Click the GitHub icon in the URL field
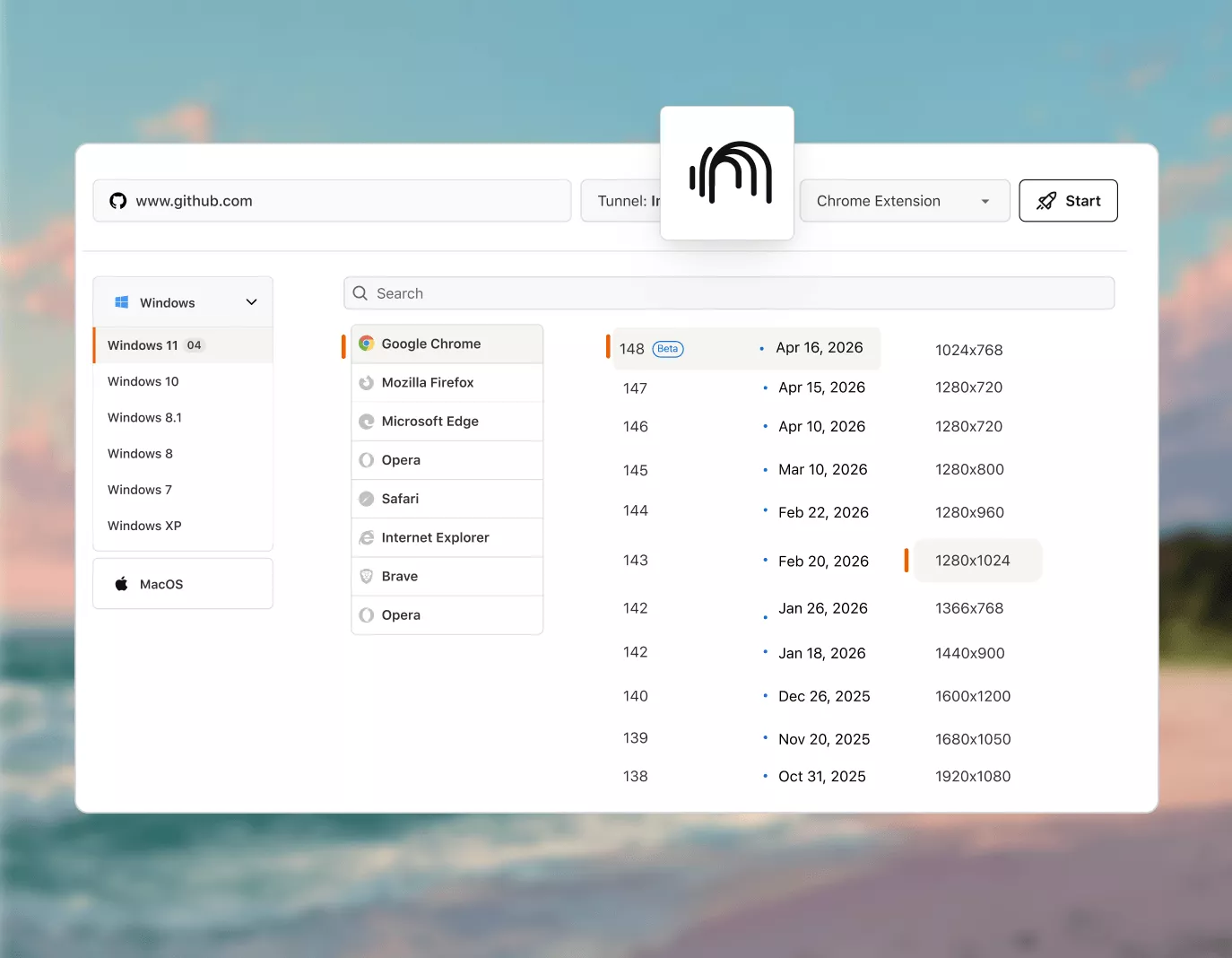The height and width of the screenshot is (958, 1232). 117,201
